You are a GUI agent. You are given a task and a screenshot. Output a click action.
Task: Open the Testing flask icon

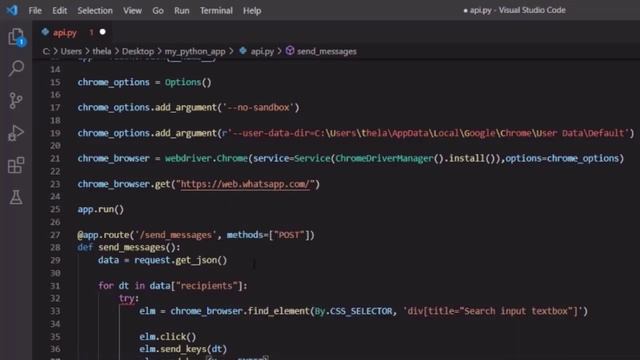coord(16,198)
